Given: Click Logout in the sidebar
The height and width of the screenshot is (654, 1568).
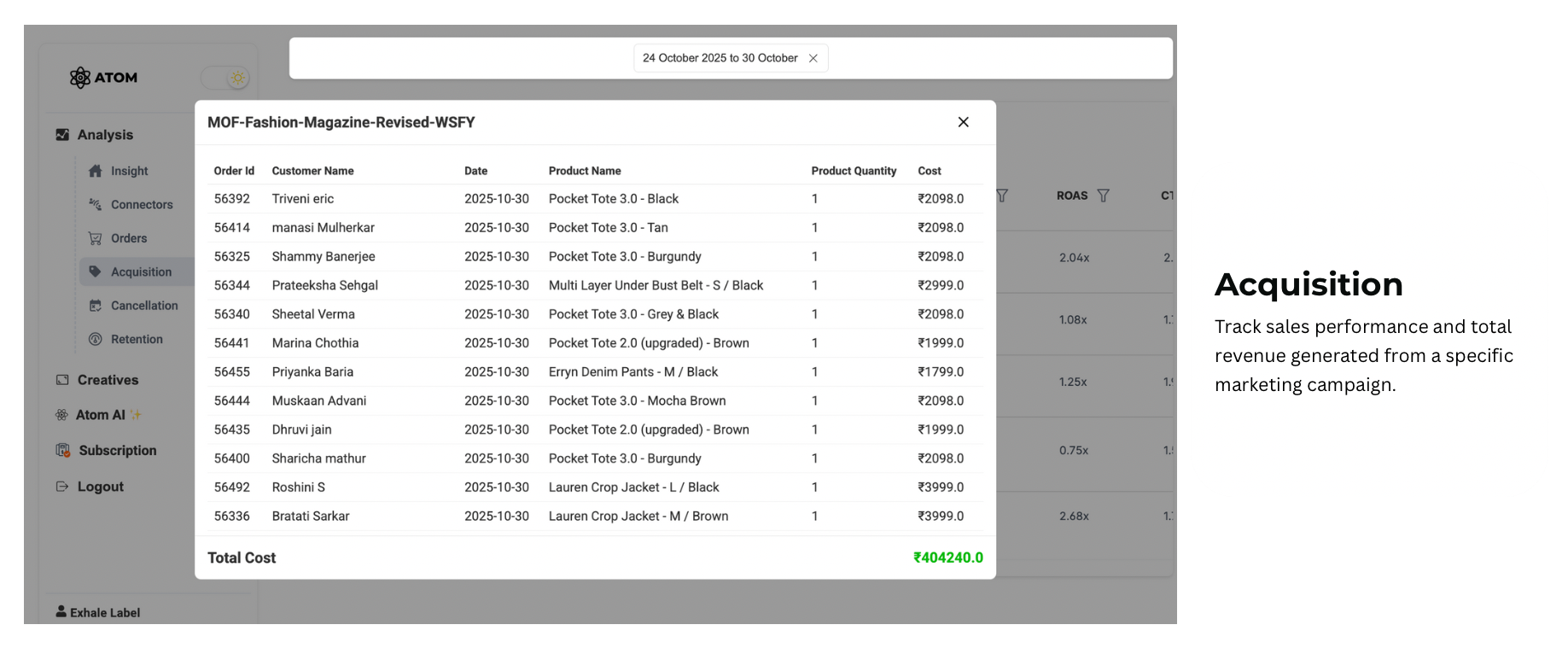Looking at the screenshot, I should click(100, 487).
